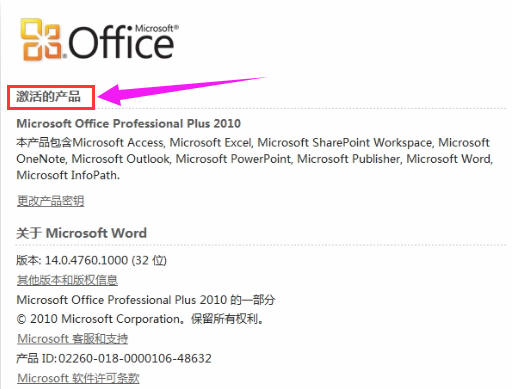Click the 关于 Microsoft Word section heading
The image size is (512, 389).
pyautogui.click(x=81, y=233)
